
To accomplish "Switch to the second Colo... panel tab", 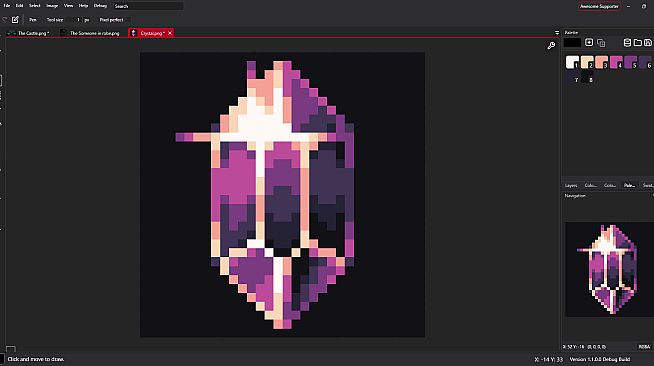I will tap(610, 186).
